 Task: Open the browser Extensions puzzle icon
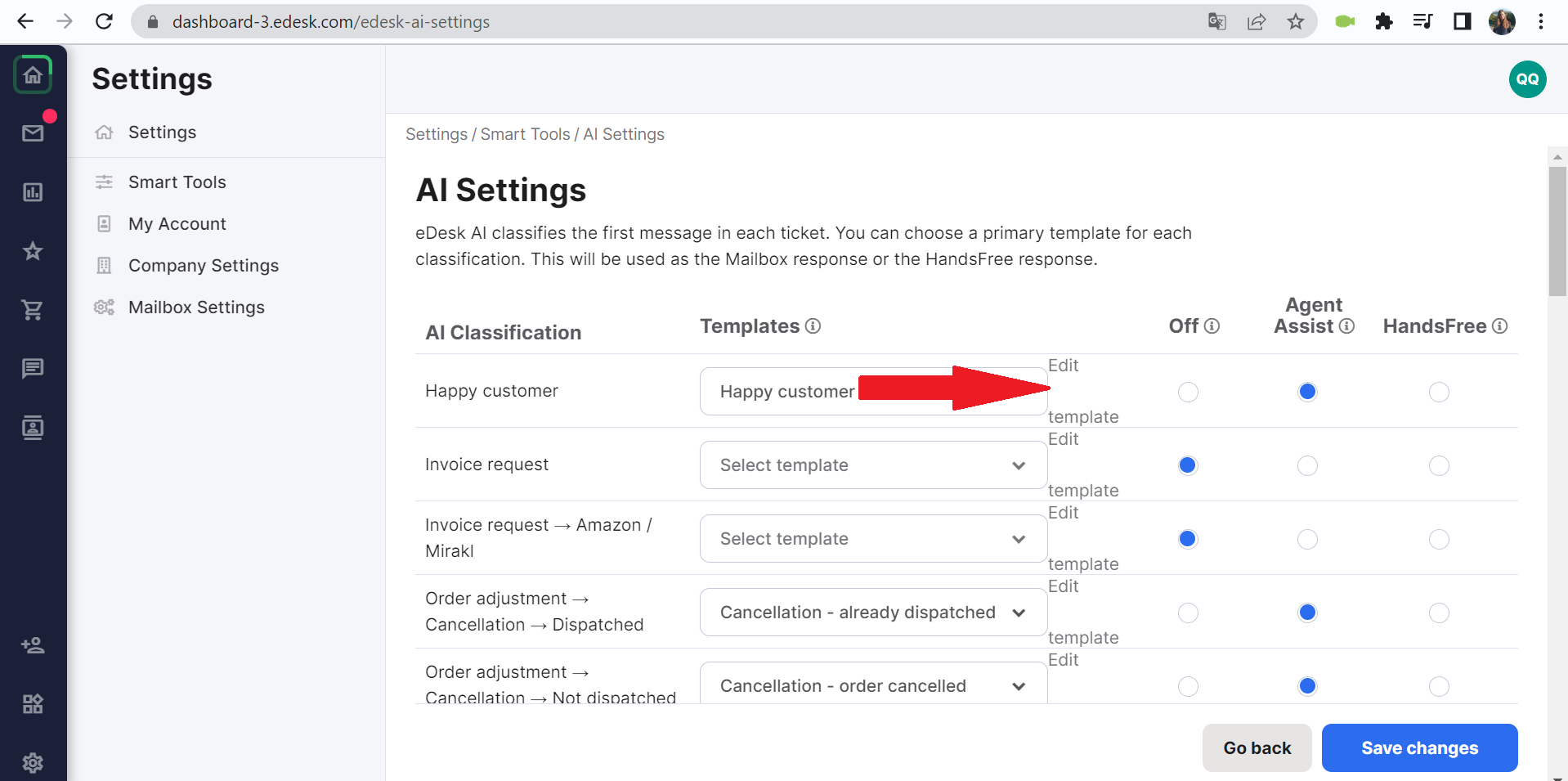pos(1384,21)
